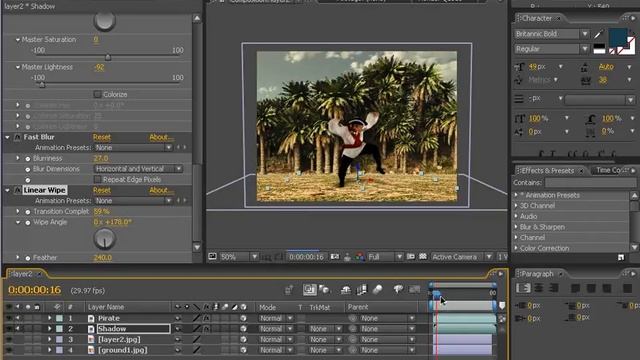This screenshot has width=640, height=360.
Task: Click the Wipe Angle dial
Action: [x=104, y=239]
